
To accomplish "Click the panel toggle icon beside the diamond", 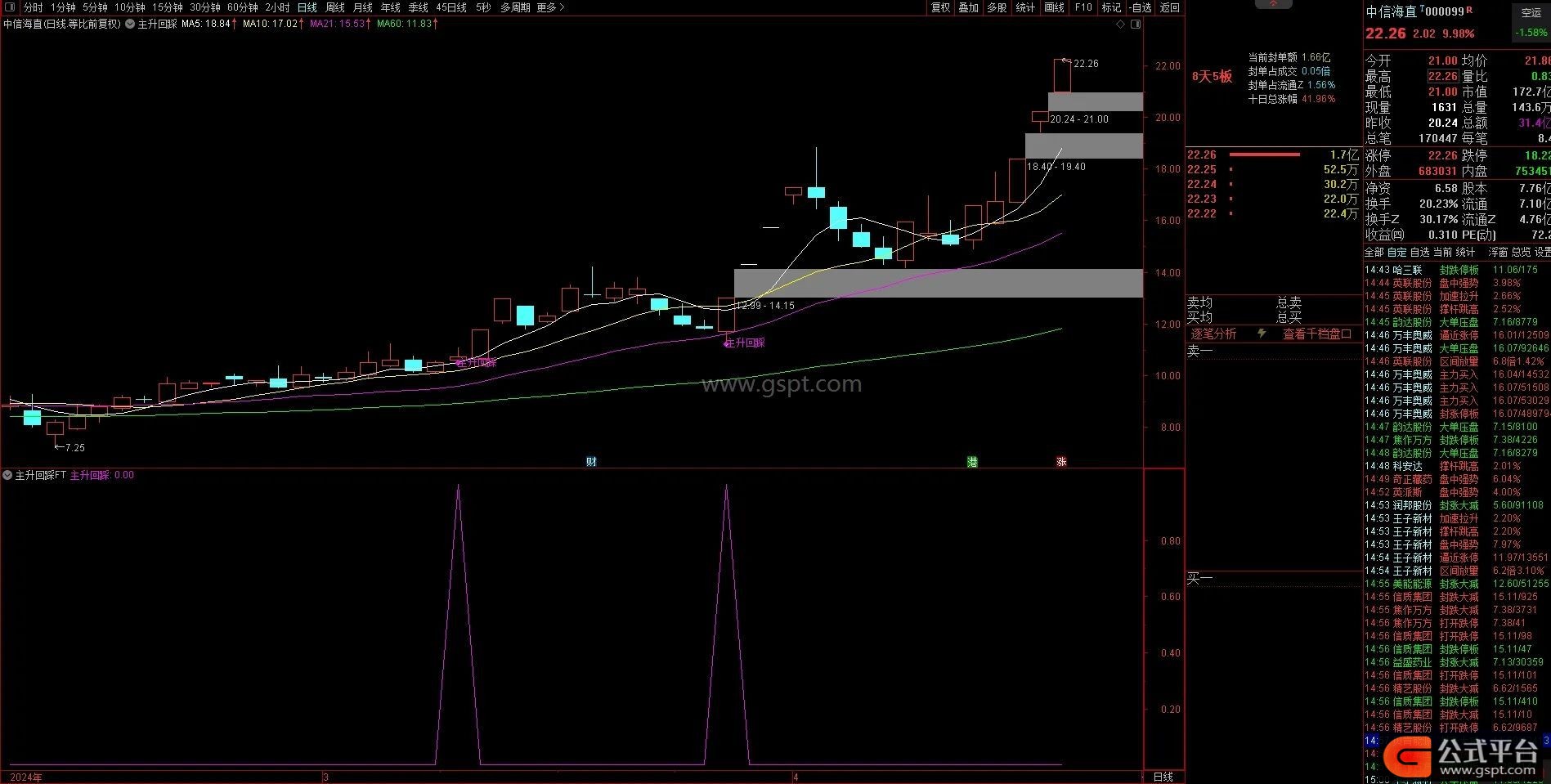I will 1136,25.
